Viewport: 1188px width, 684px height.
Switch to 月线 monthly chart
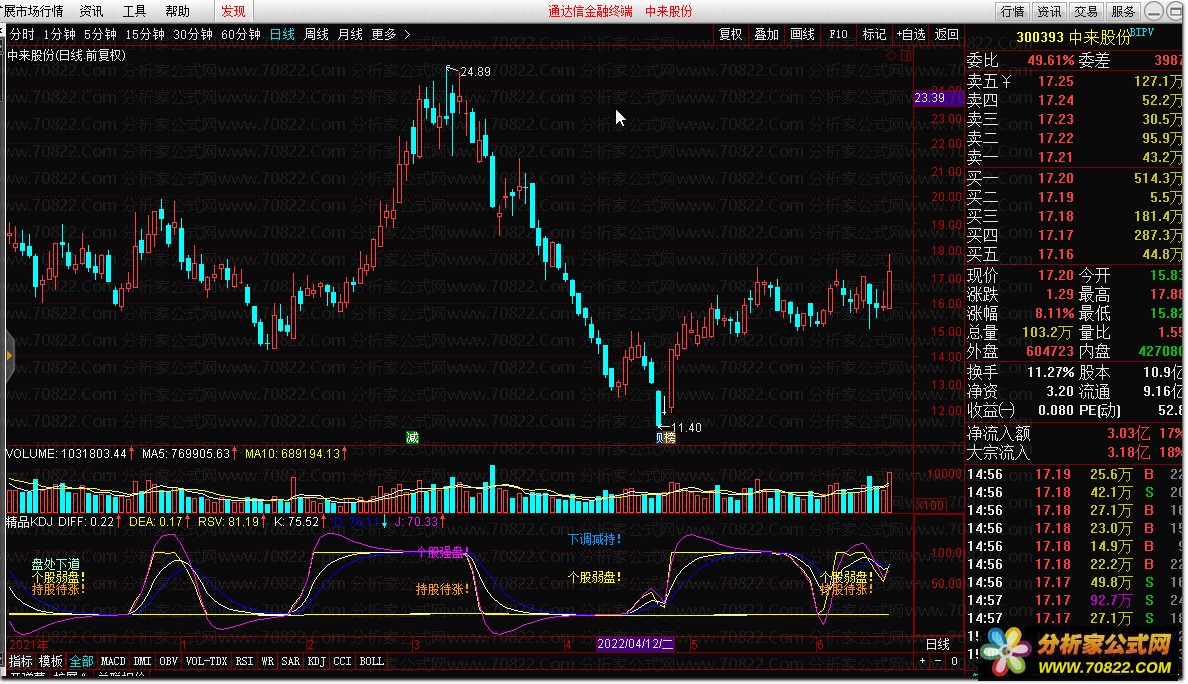(x=350, y=34)
